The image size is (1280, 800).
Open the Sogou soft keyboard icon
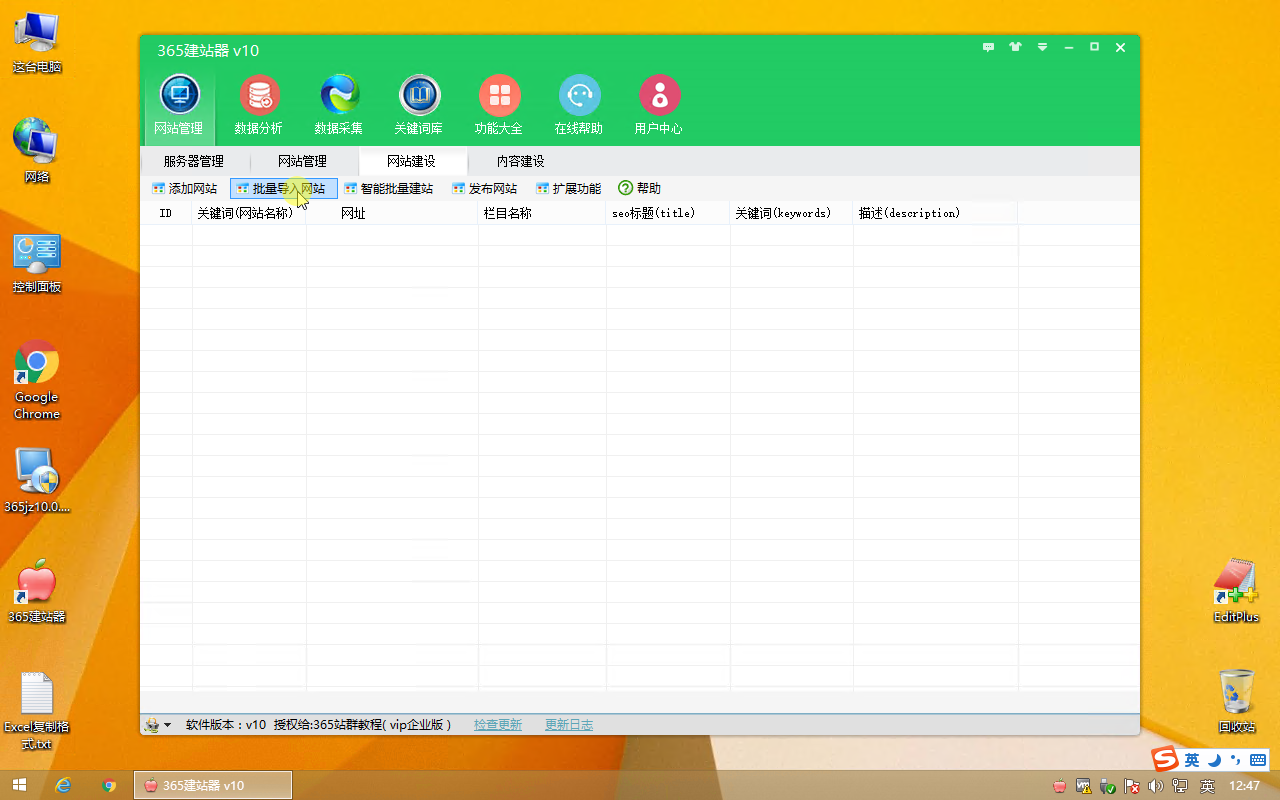point(1257,760)
